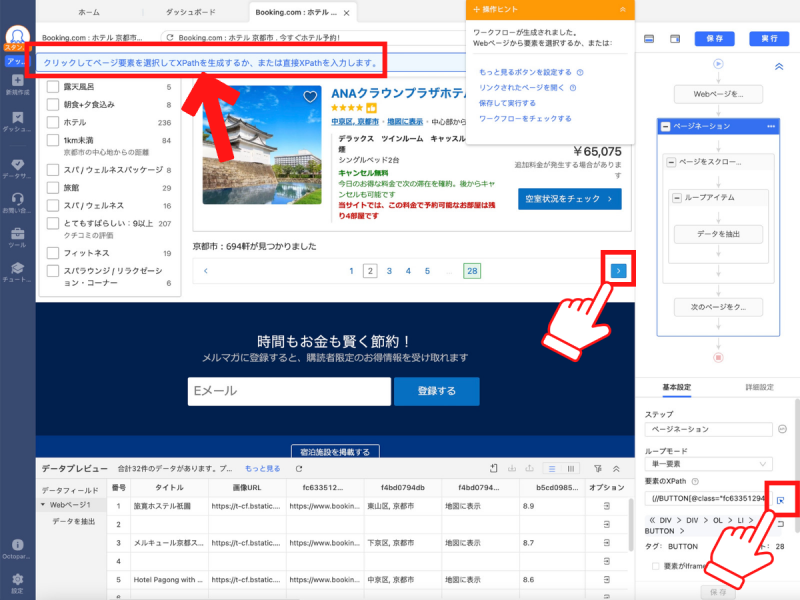Click the Octoparse account avatar

(x=17, y=36)
